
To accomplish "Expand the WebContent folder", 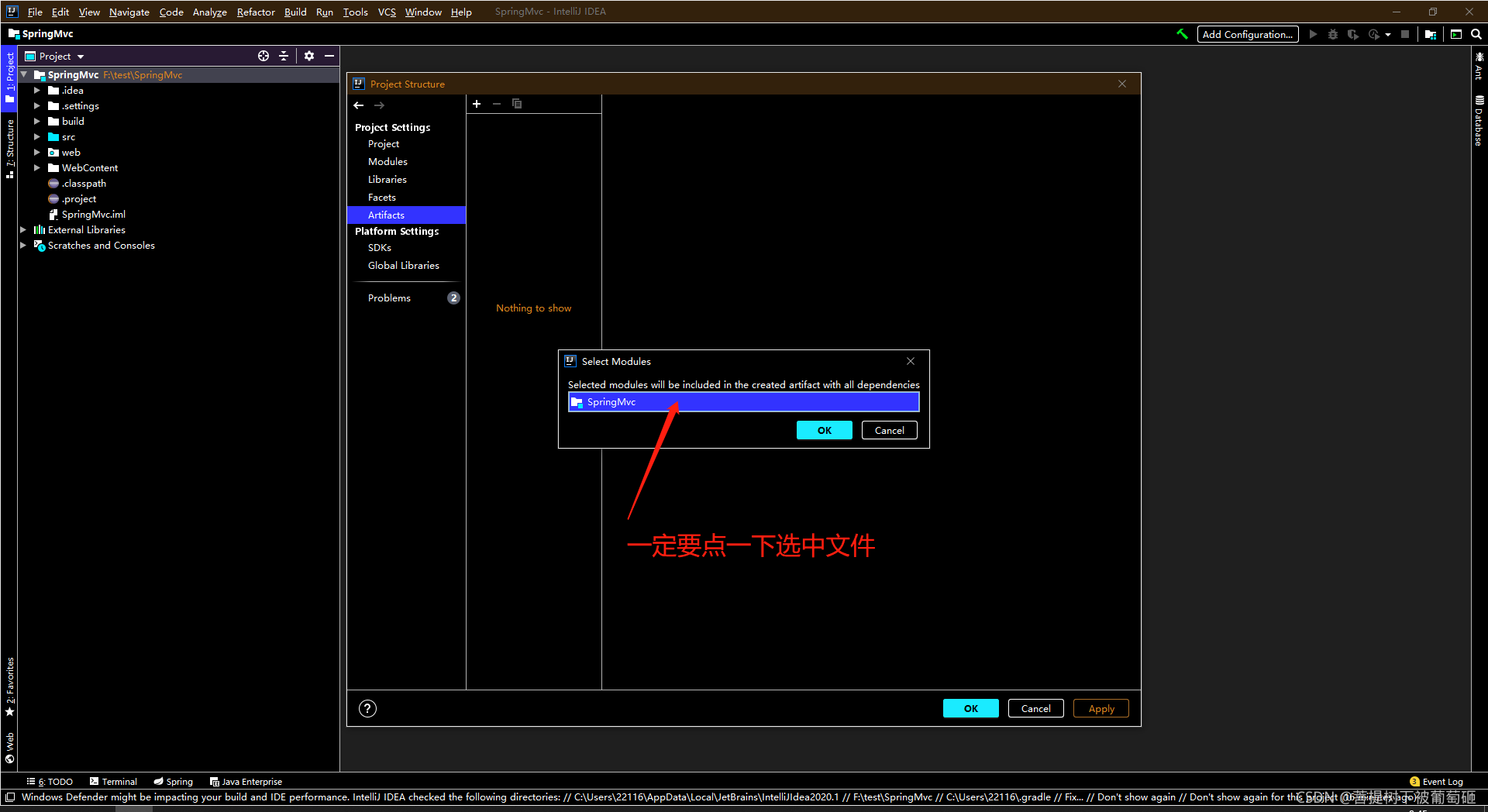I will (36, 167).
